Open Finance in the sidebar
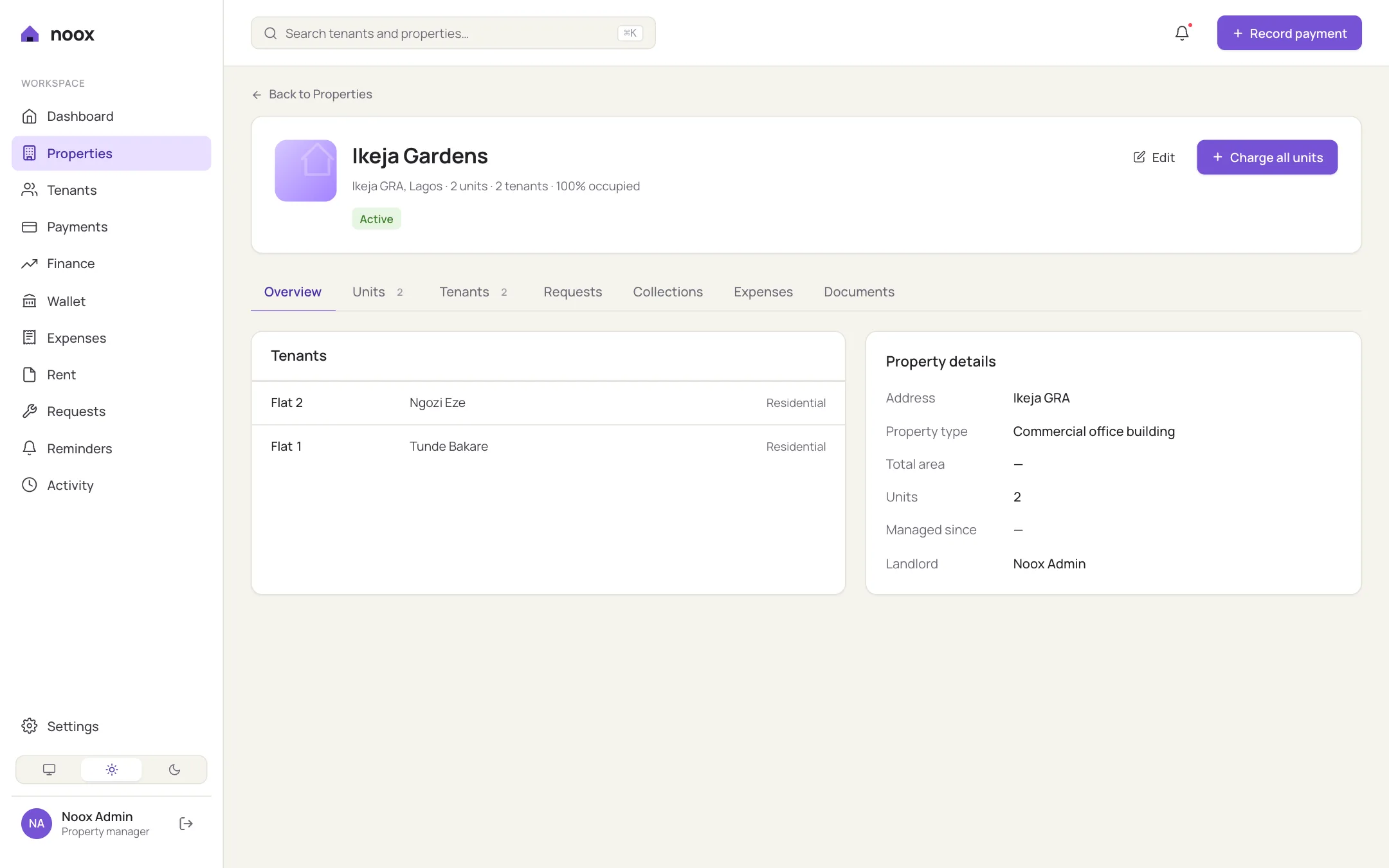1389x868 pixels. click(x=111, y=264)
